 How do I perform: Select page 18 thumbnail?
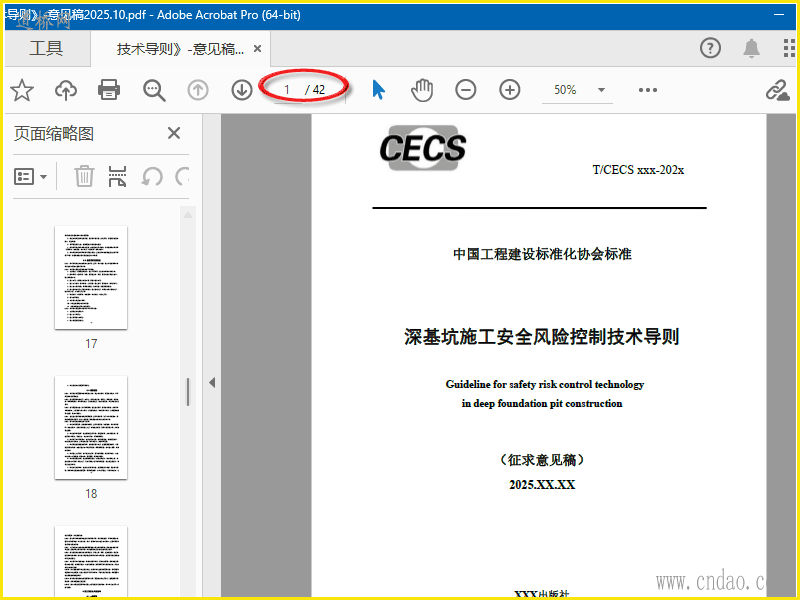91,428
